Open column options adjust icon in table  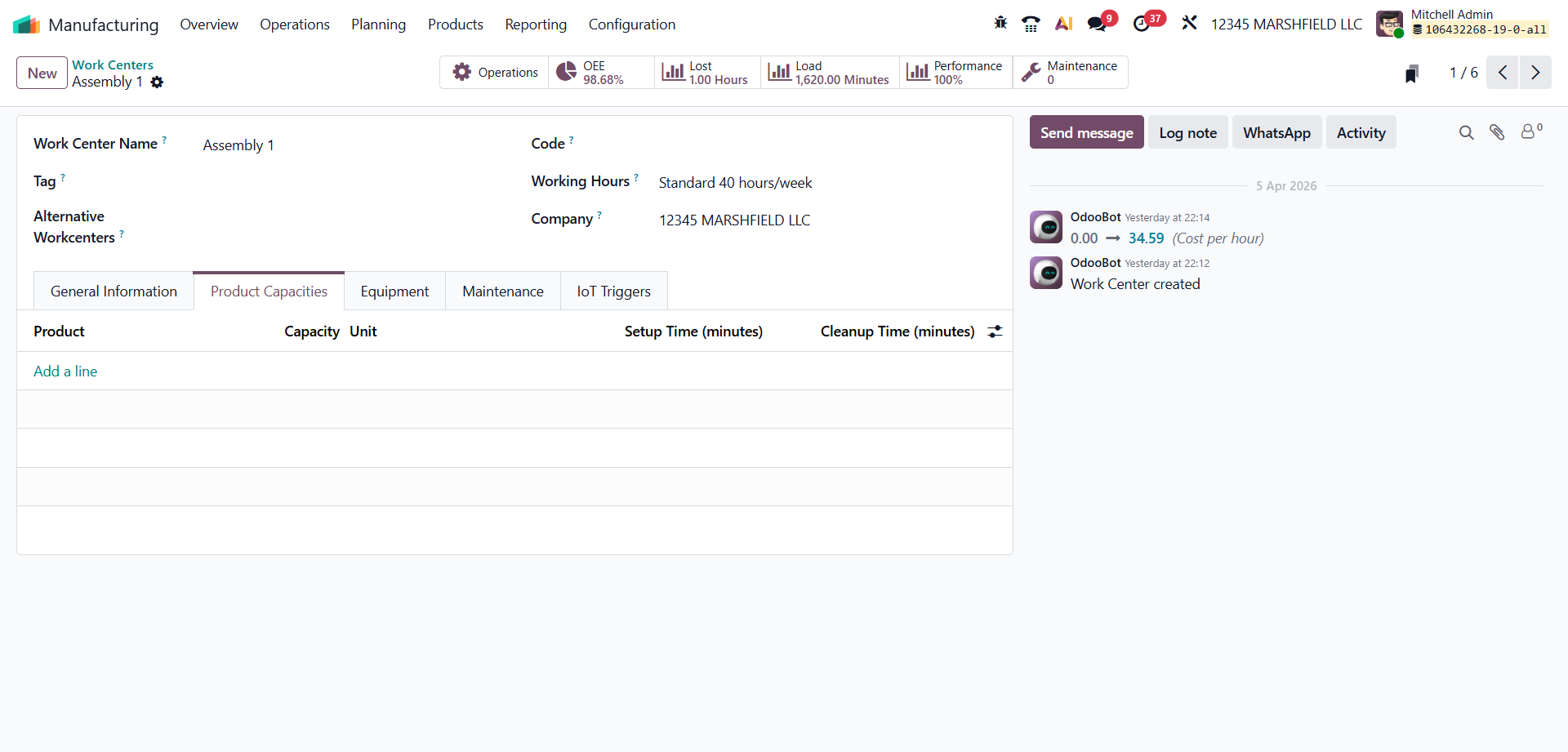tap(995, 332)
